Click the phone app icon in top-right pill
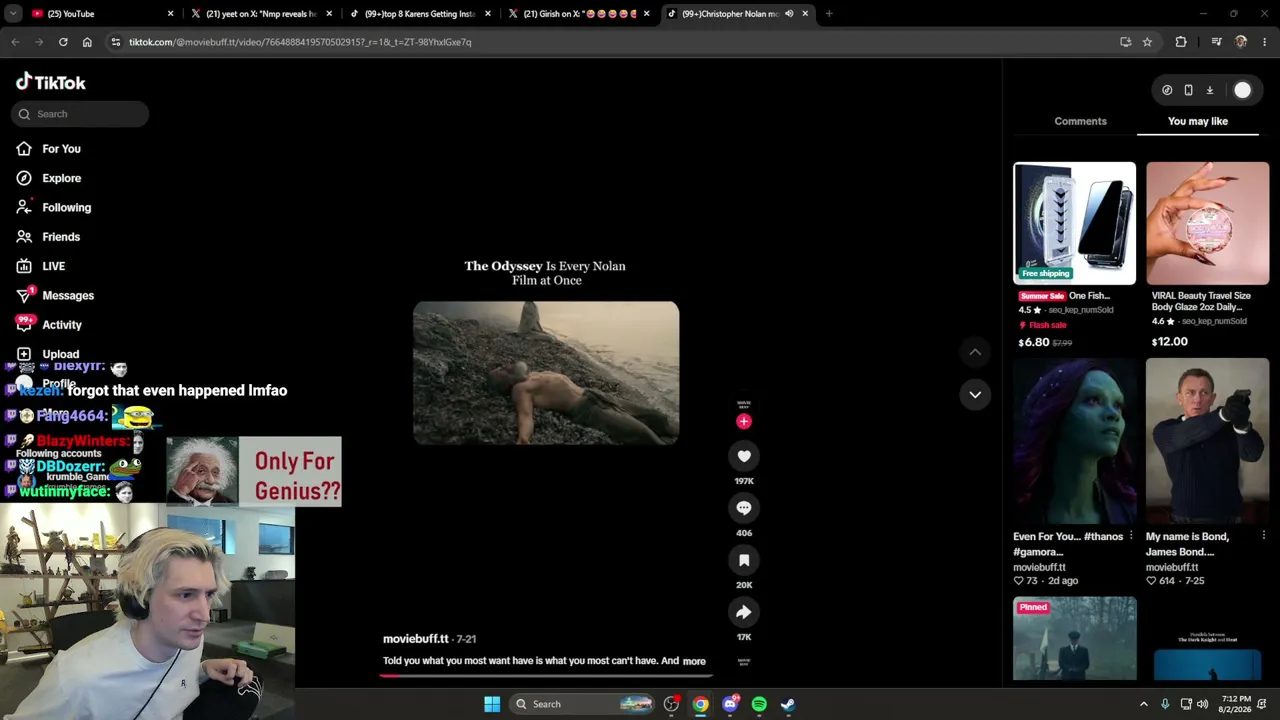This screenshot has height=720, width=1280. coord(1188,90)
